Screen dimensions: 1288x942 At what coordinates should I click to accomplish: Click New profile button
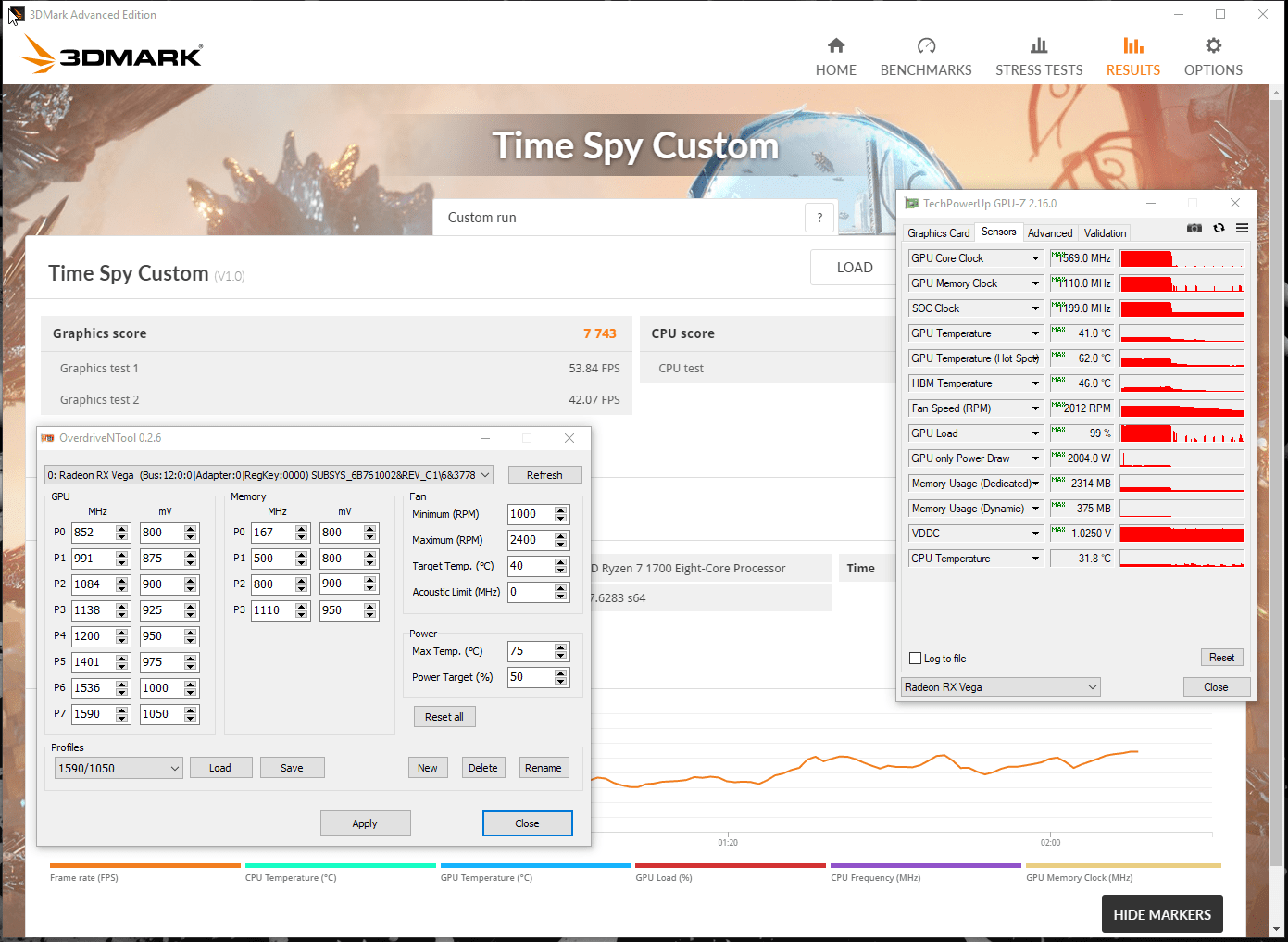(428, 768)
